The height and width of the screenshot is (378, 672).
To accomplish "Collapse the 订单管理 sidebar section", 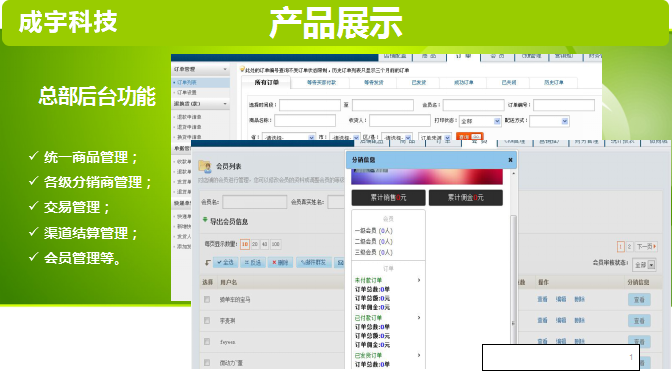I will coord(225,69).
